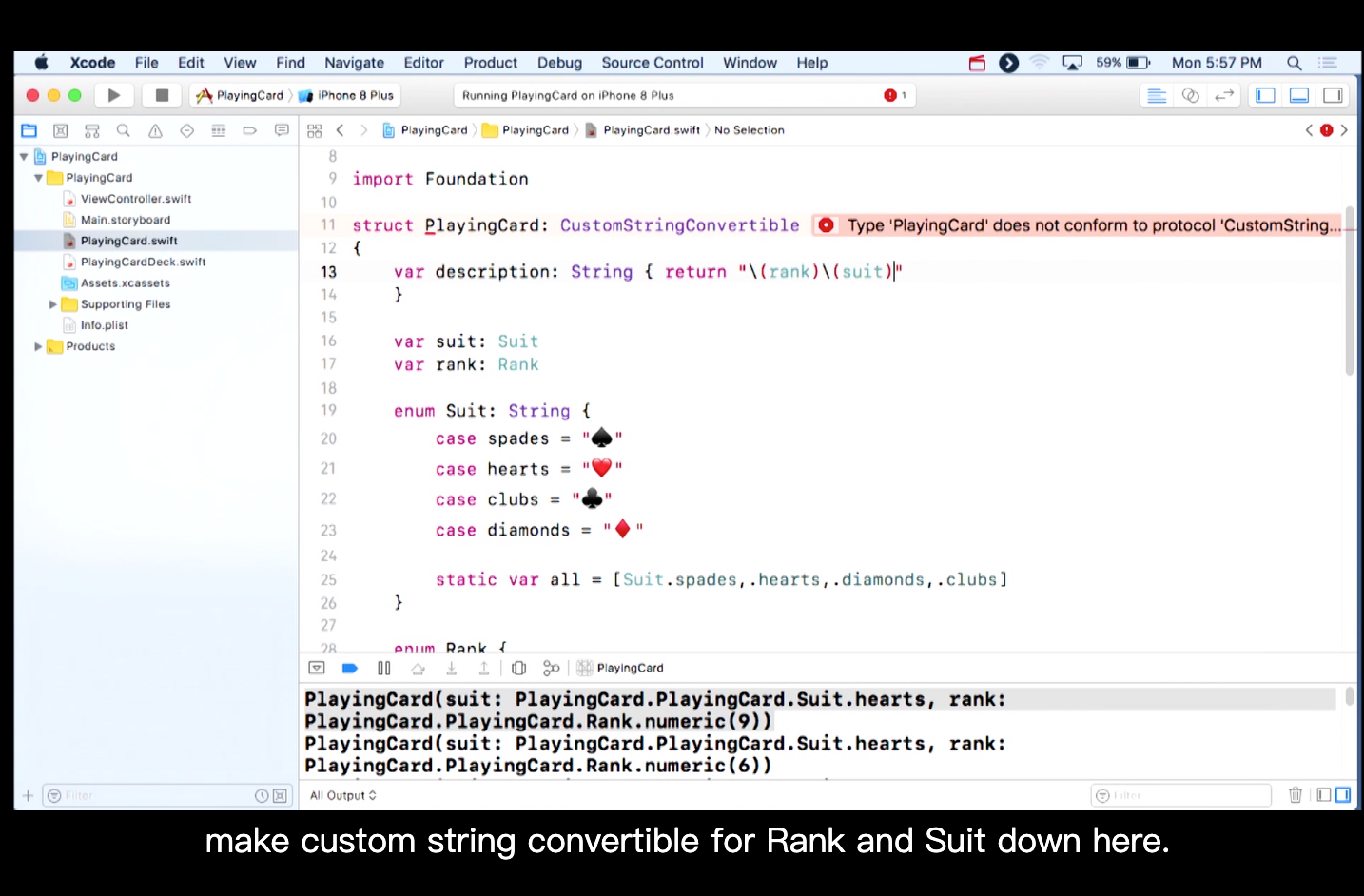This screenshot has height=896, width=1364.
Task: Collapse the PlayingCard group folder
Action: click(38, 178)
